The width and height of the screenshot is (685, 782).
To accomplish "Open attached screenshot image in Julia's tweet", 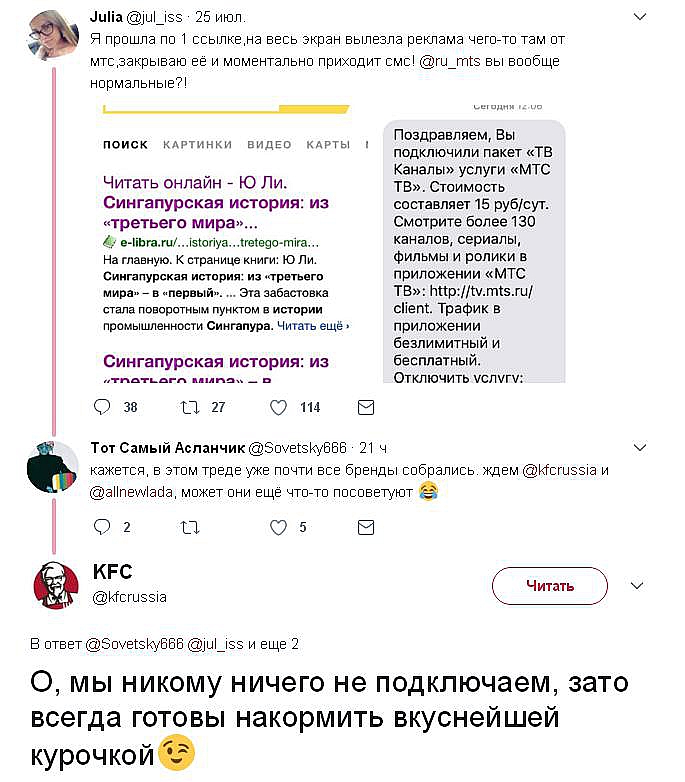I will coord(334,241).
